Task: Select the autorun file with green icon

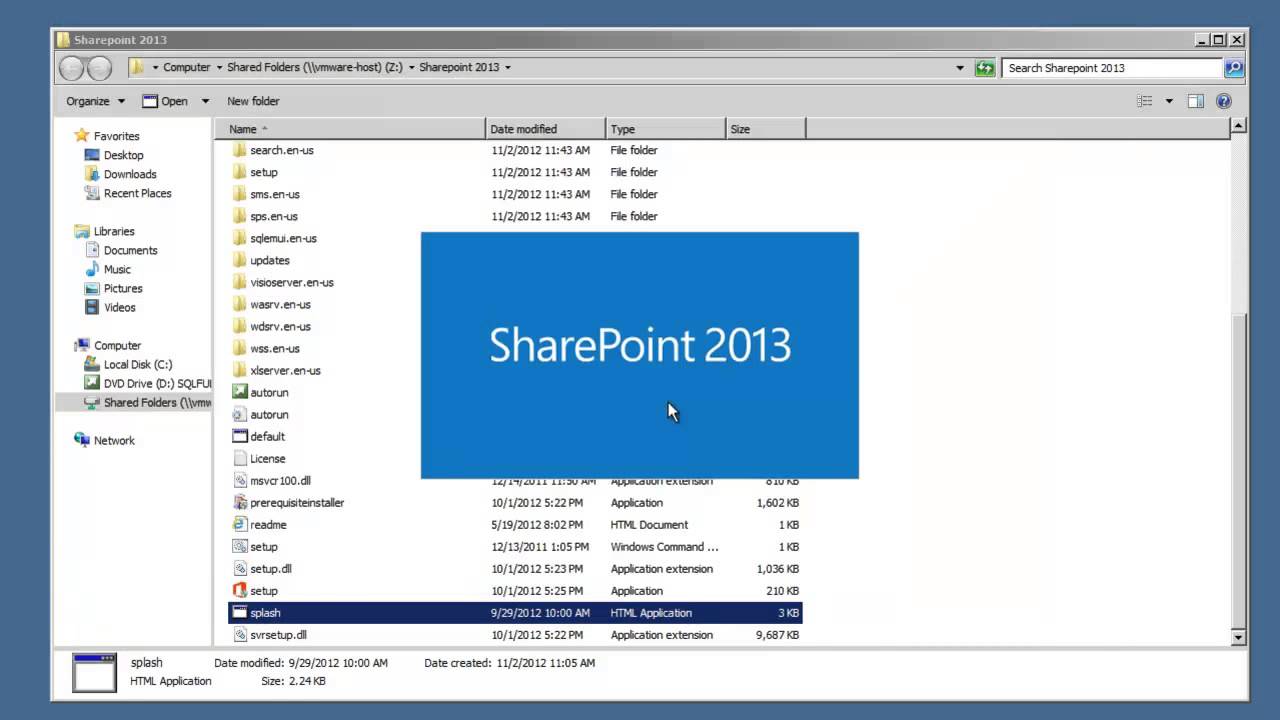Action: 239,392
